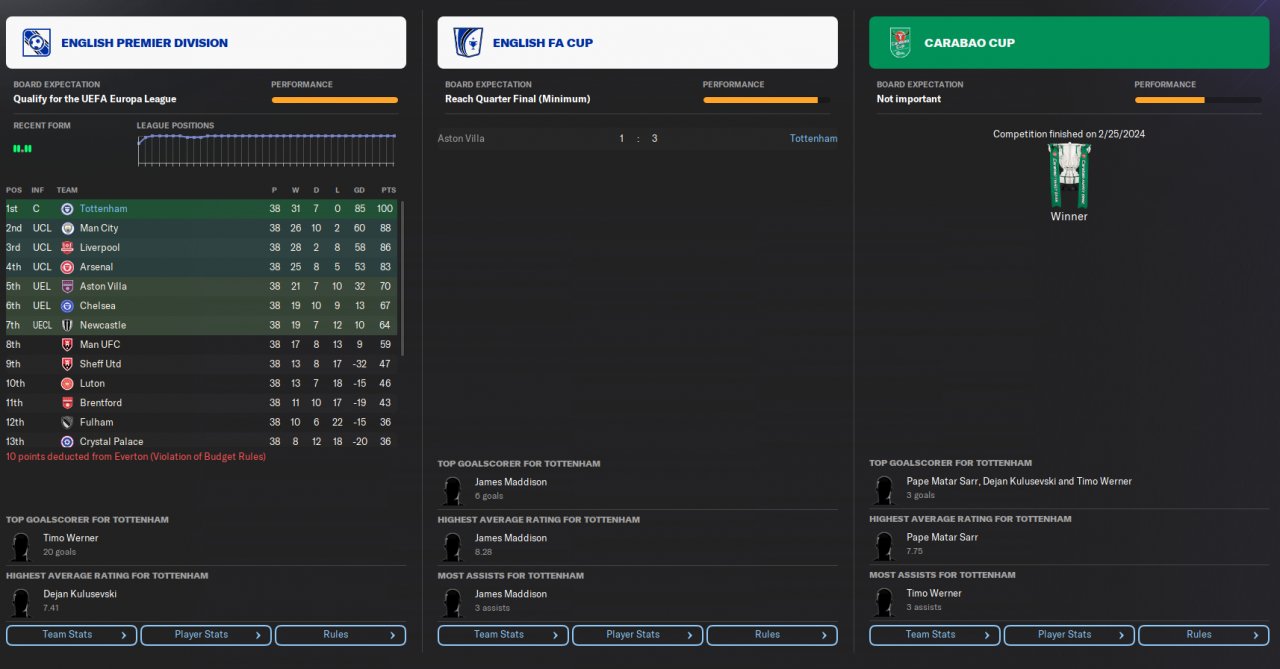
Task: Click the POS column header
Action: 14,190
